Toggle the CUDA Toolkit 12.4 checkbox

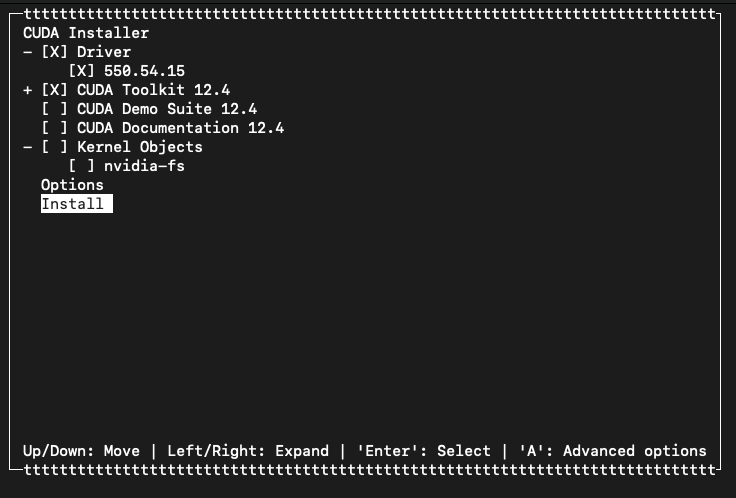point(54,90)
